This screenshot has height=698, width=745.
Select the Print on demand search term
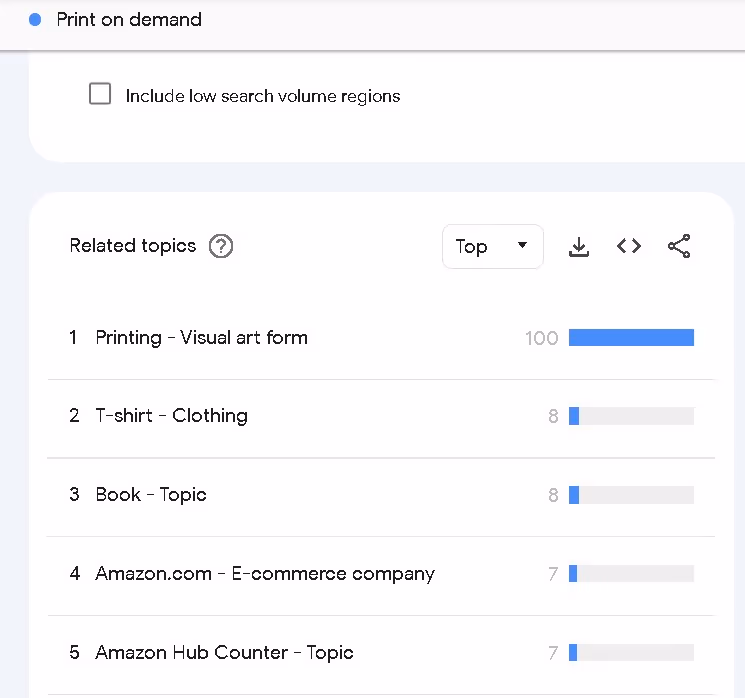tap(129, 19)
